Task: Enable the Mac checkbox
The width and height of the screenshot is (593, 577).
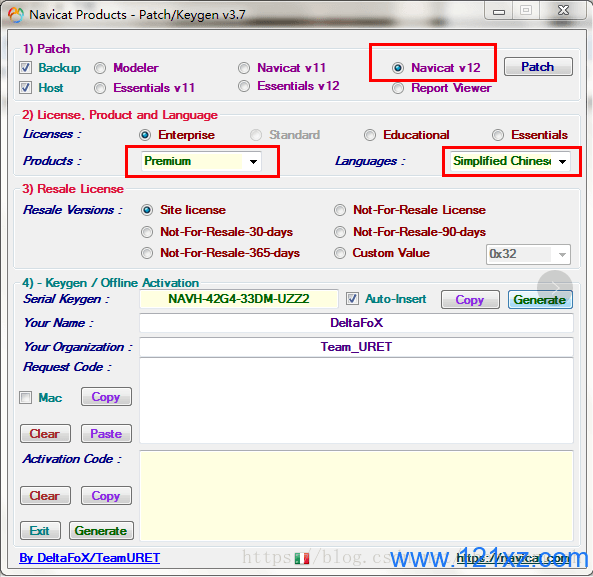Action: click(x=25, y=398)
